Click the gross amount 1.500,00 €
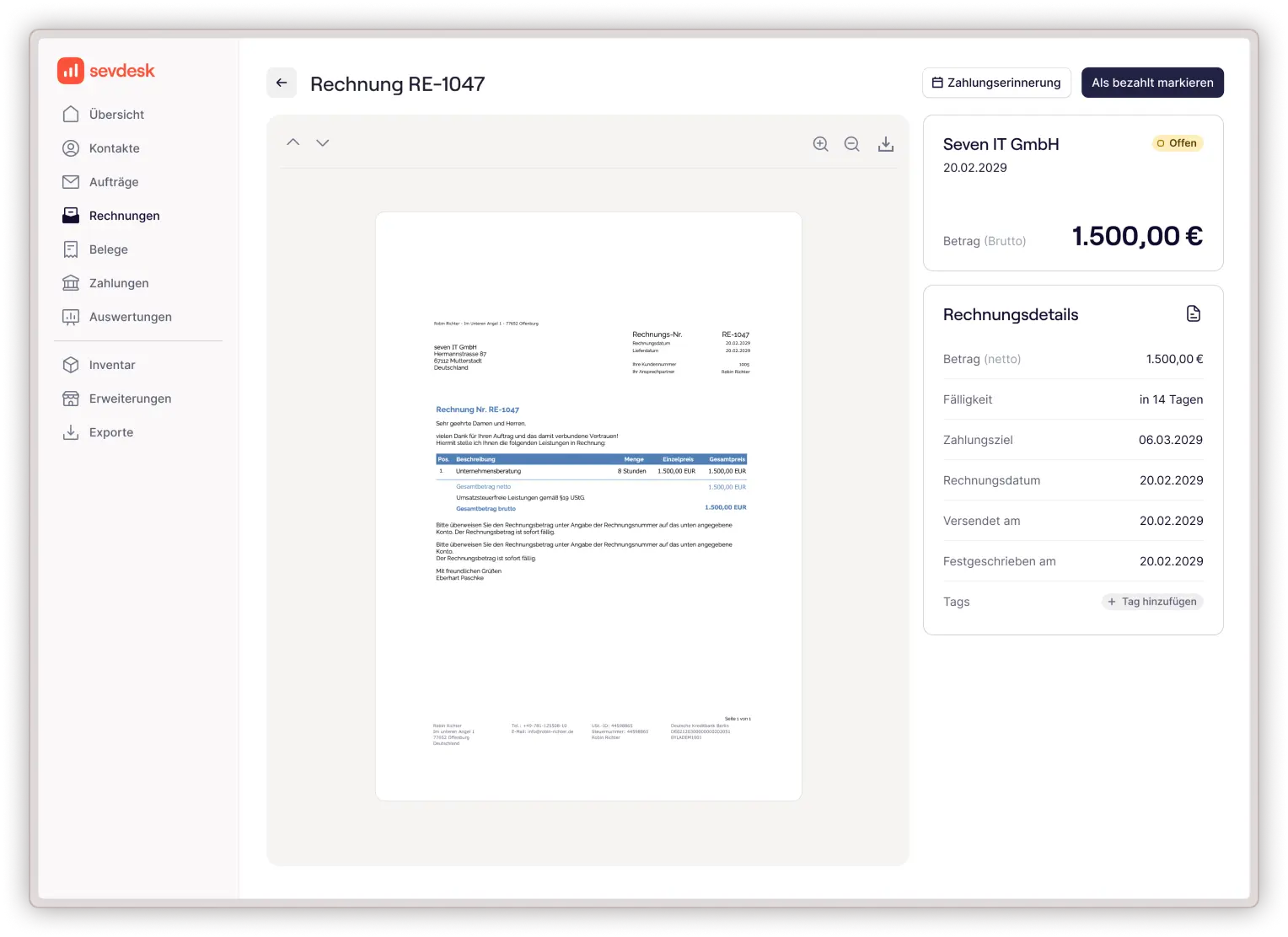1288x937 pixels. [x=1137, y=236]
